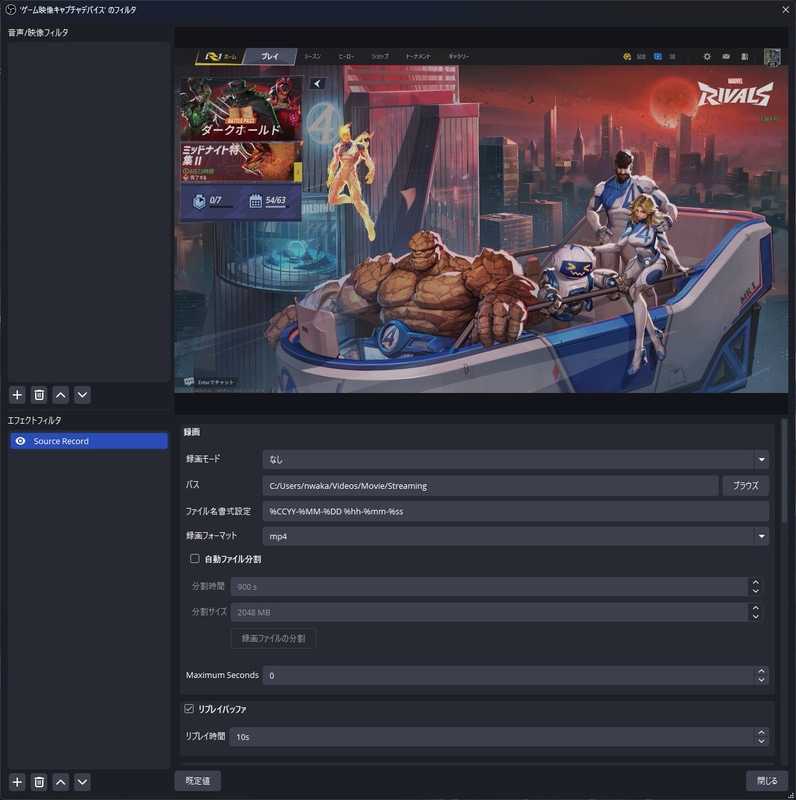Move audio/video filter down with arrow icon
Viewport: 796px width, 800px height.
coord(82,395)
